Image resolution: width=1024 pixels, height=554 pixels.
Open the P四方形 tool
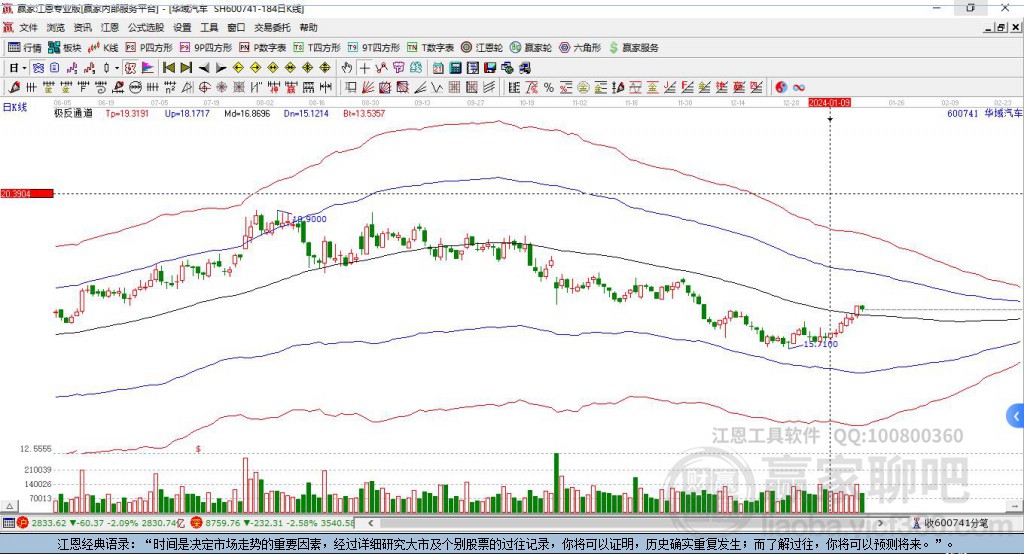click(149, 48)
